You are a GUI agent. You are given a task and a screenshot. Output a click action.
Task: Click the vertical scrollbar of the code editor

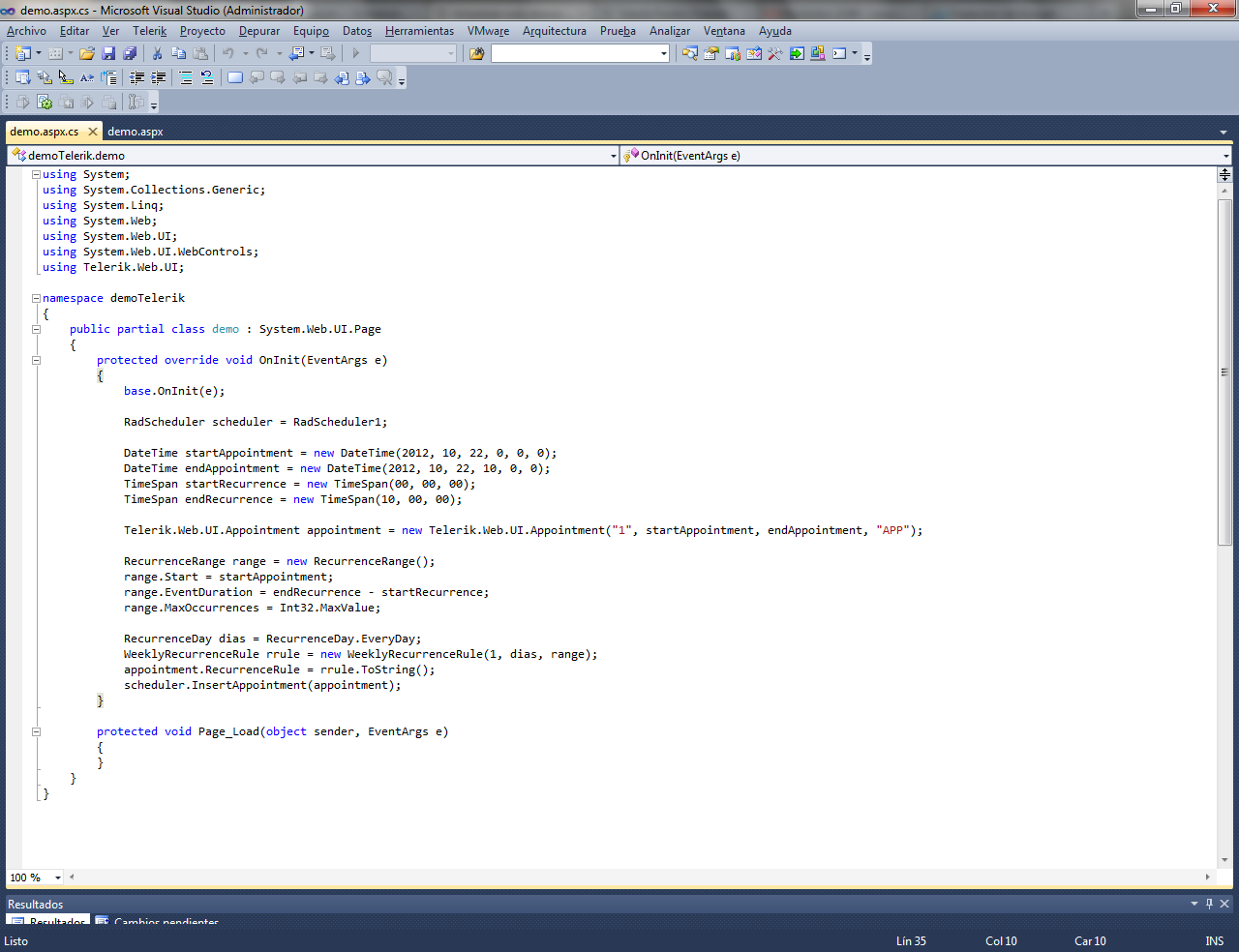(1224, 372)
